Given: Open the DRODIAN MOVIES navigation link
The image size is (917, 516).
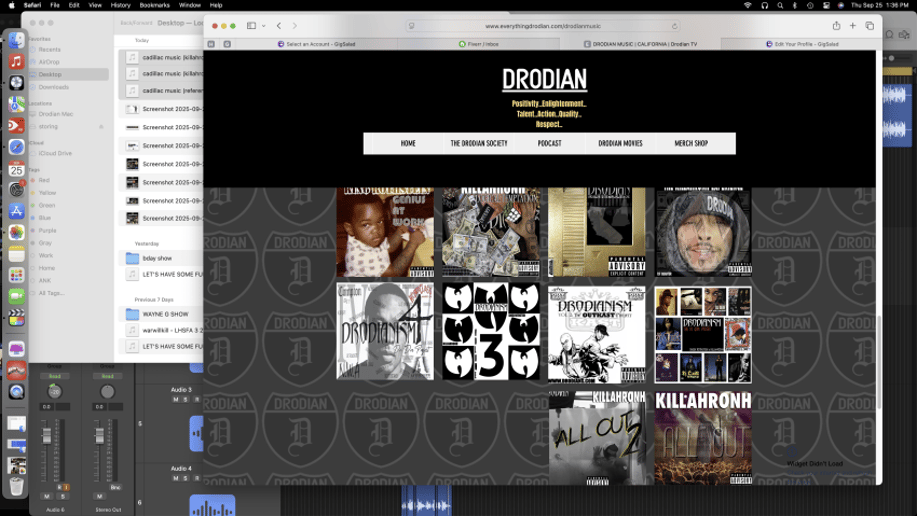Looking at the screenshot, I should point(620,143).
